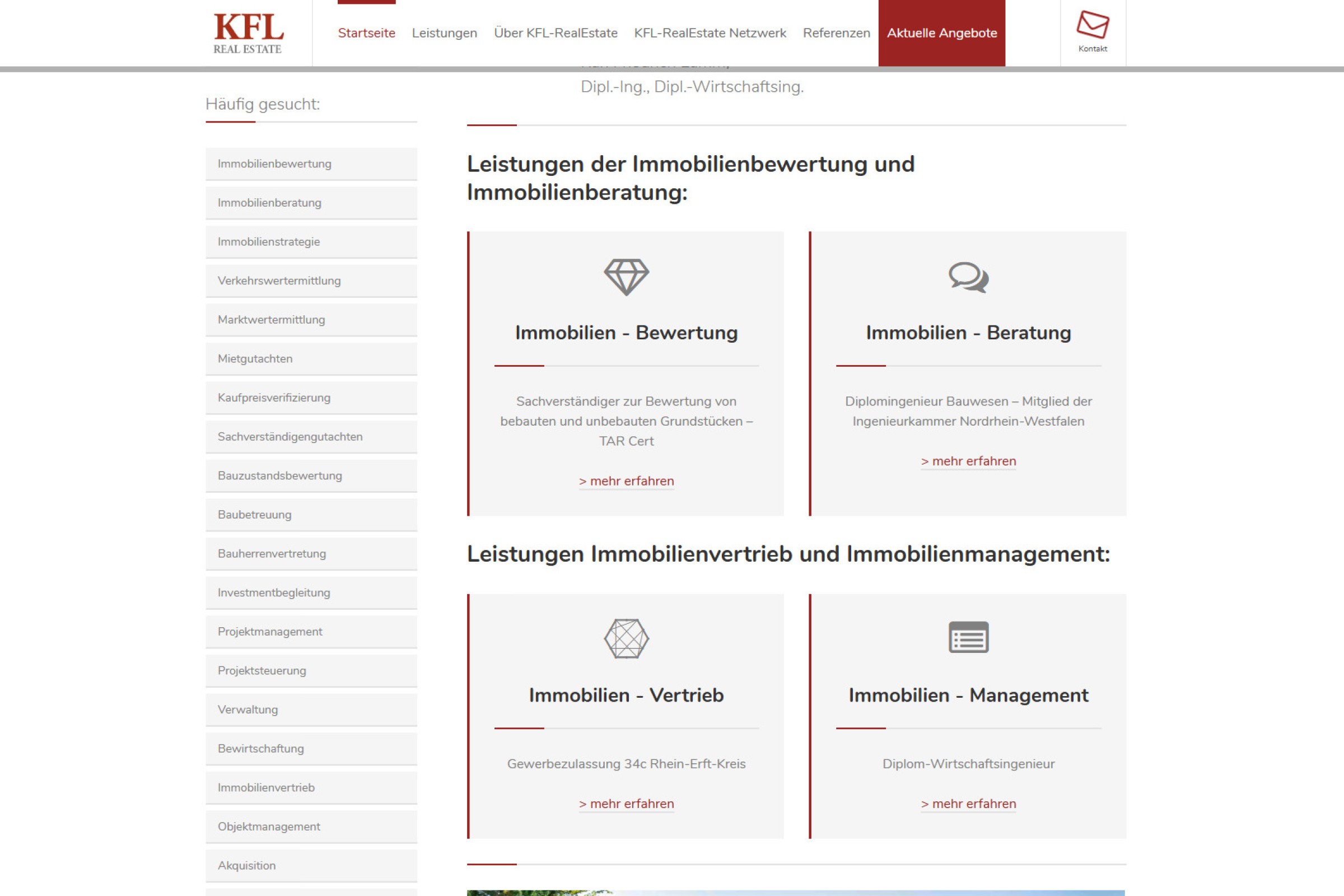The height and width of the screenshot is (896, 1344).
Task: Open KFL-RealEstate Netzwerk menu item
Action: pos(710,33)
